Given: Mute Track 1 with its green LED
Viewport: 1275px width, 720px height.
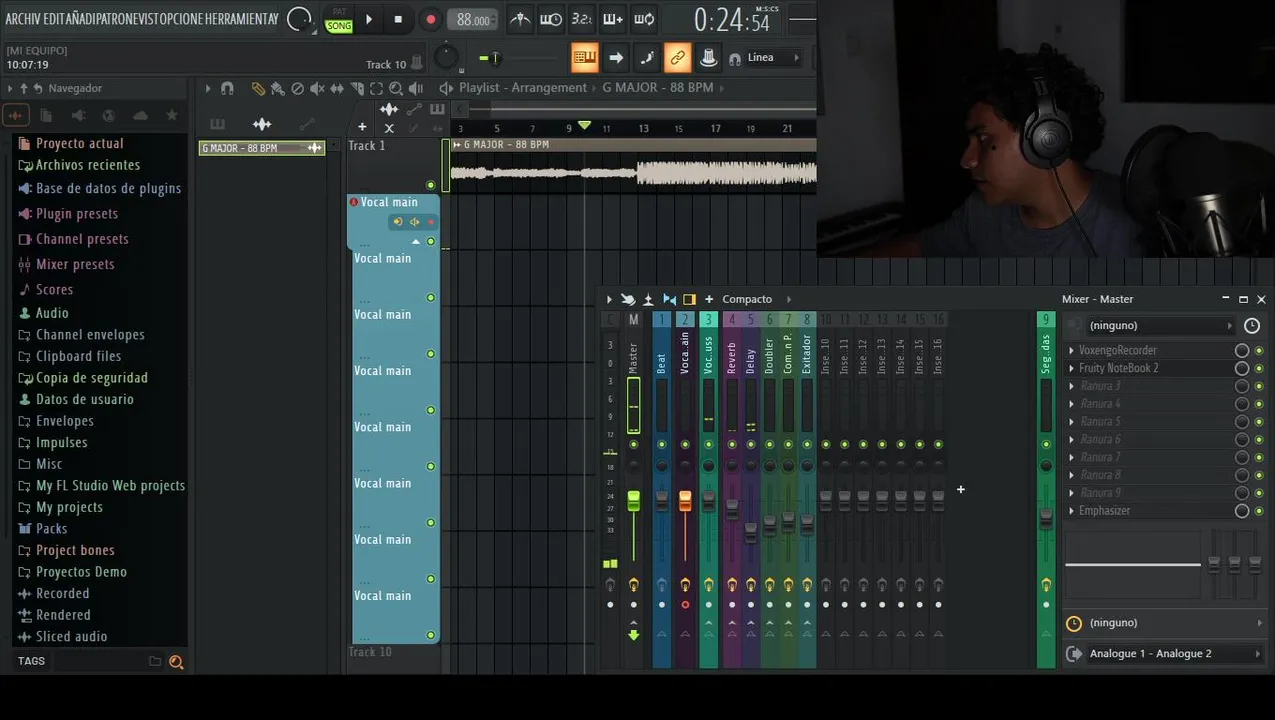Looking at the screenshot, I should (x=431, y=185).
